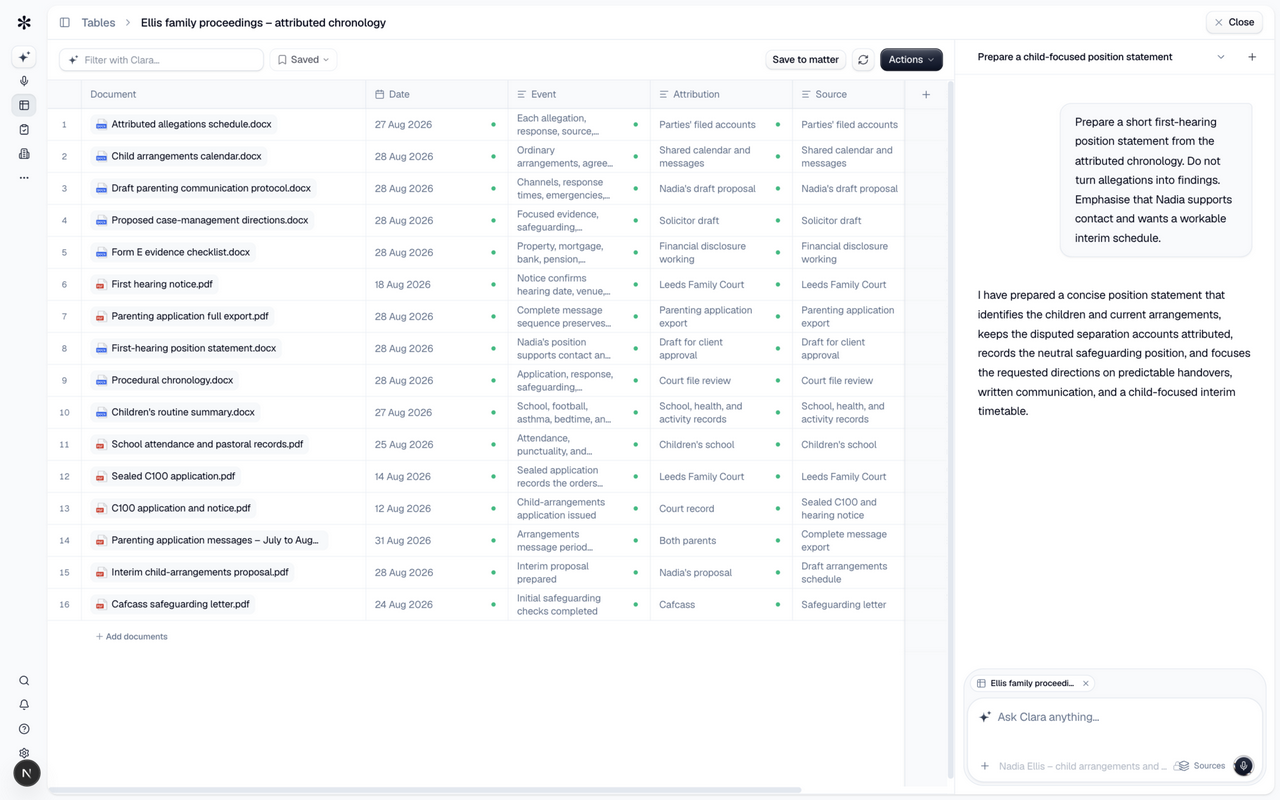Add attachment with plus in chat box
Image resolution: width=1280 pixels, height=800 pixels.
pyautogui.click(x=984, y=766)
